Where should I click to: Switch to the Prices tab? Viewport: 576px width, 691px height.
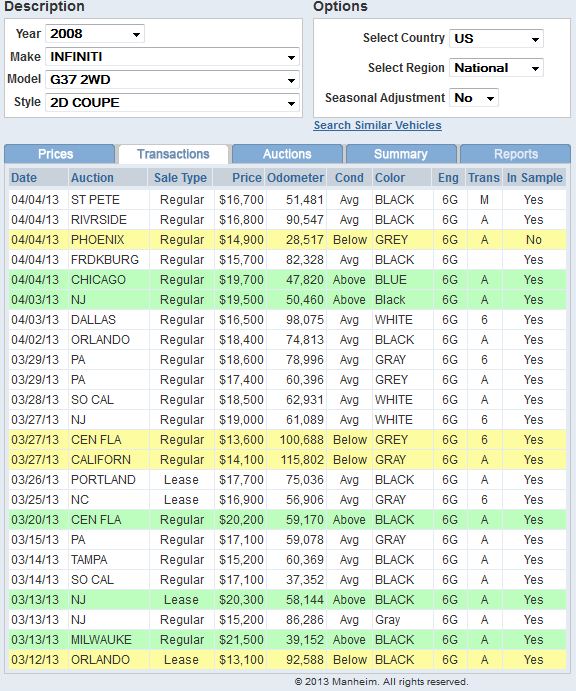pyautogui.click(x=59, y=154)
